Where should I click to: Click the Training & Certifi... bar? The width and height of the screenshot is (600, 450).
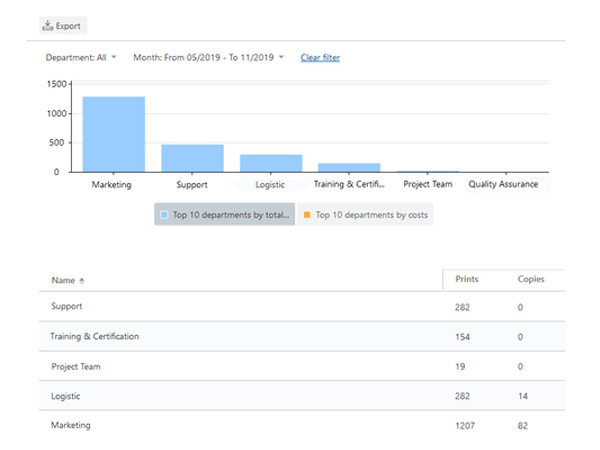pos(349,168)
